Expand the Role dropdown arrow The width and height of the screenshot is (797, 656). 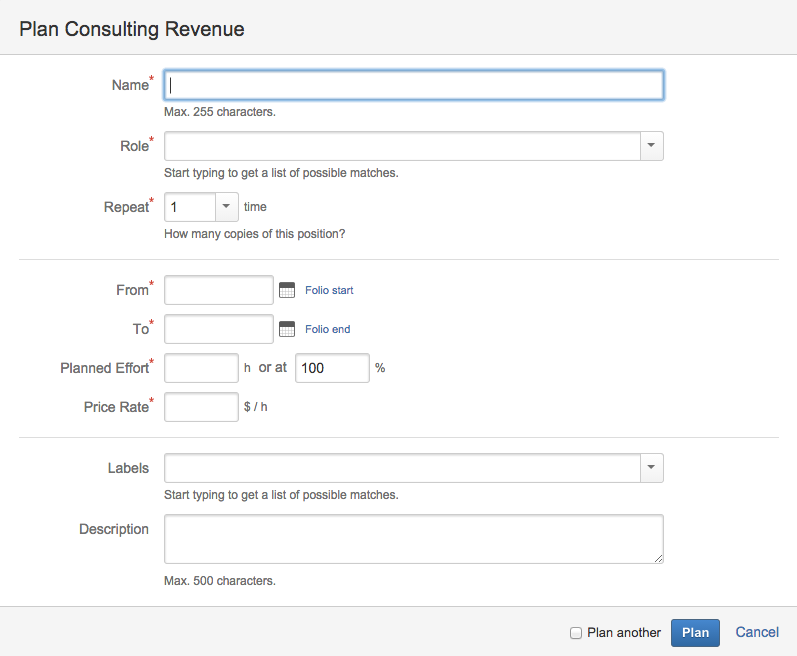pos(651,146)
